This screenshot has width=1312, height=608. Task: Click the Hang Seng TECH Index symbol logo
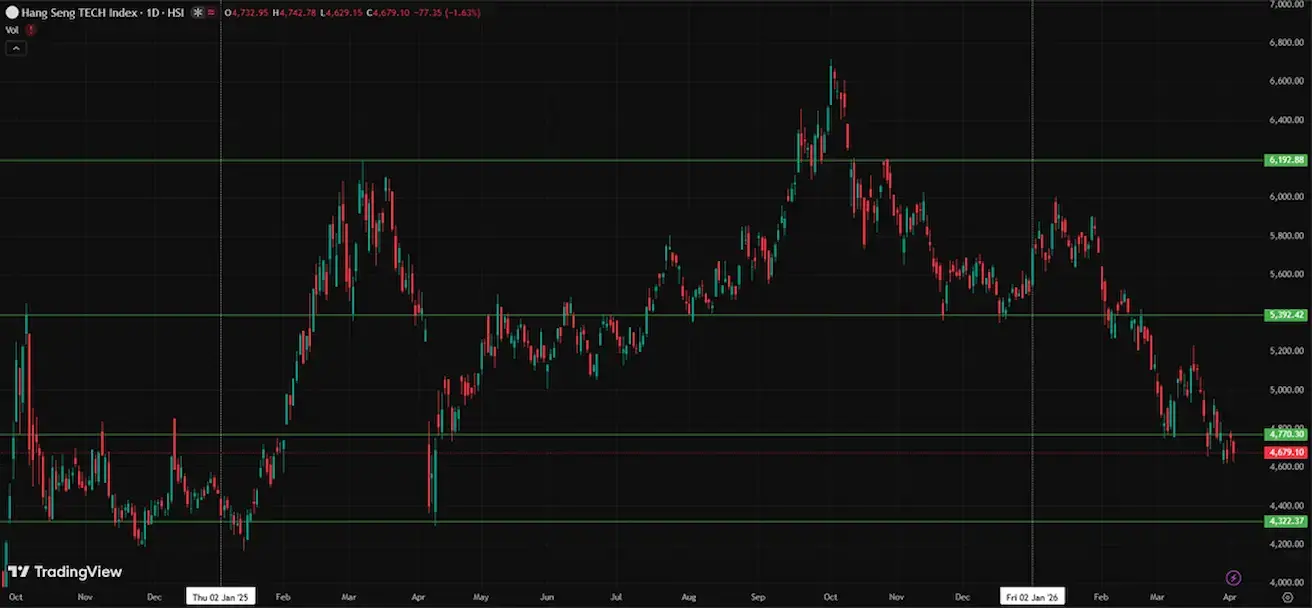point(12,12)
